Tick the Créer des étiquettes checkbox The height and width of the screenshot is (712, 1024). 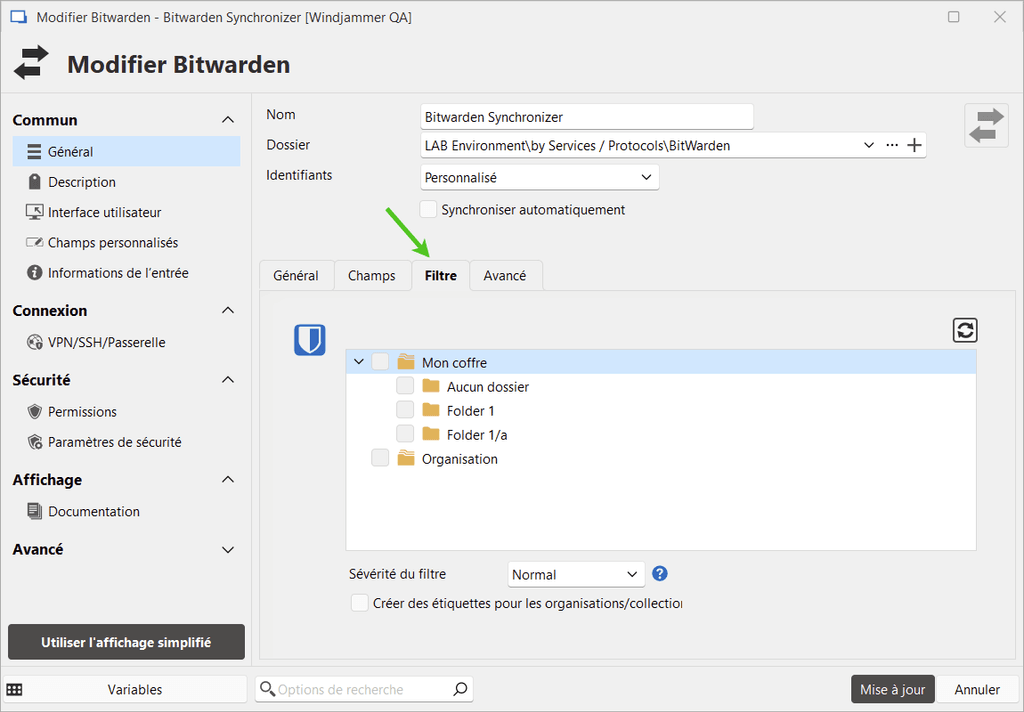click(360, 603)
